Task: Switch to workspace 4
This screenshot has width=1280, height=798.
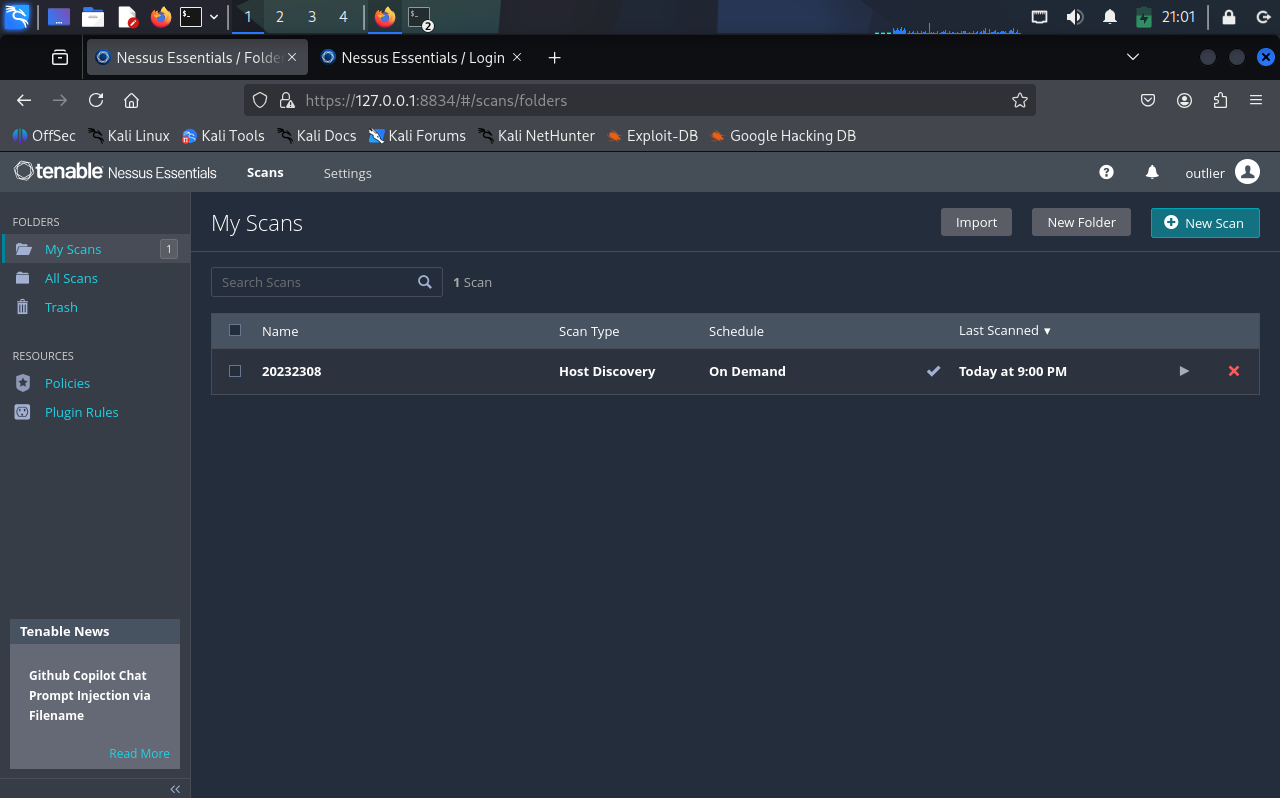Action: [343, 17]
